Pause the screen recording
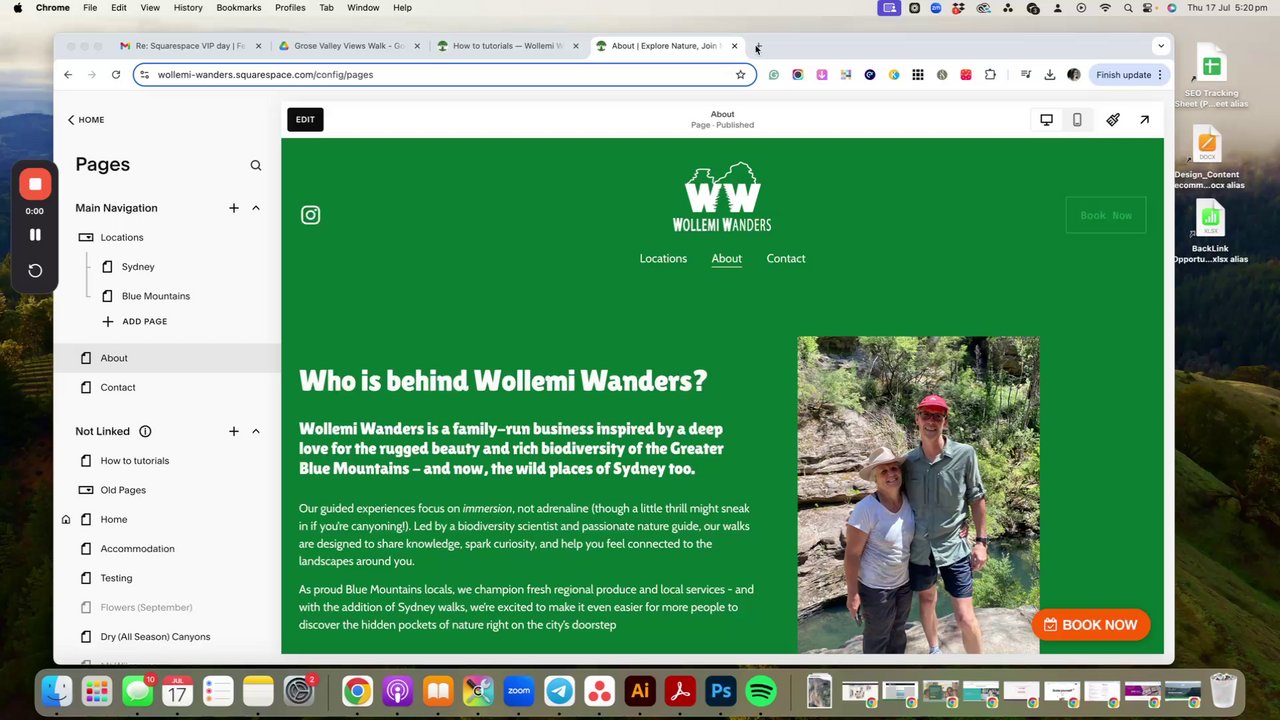1280x720 pixels. tap(35, 235)
